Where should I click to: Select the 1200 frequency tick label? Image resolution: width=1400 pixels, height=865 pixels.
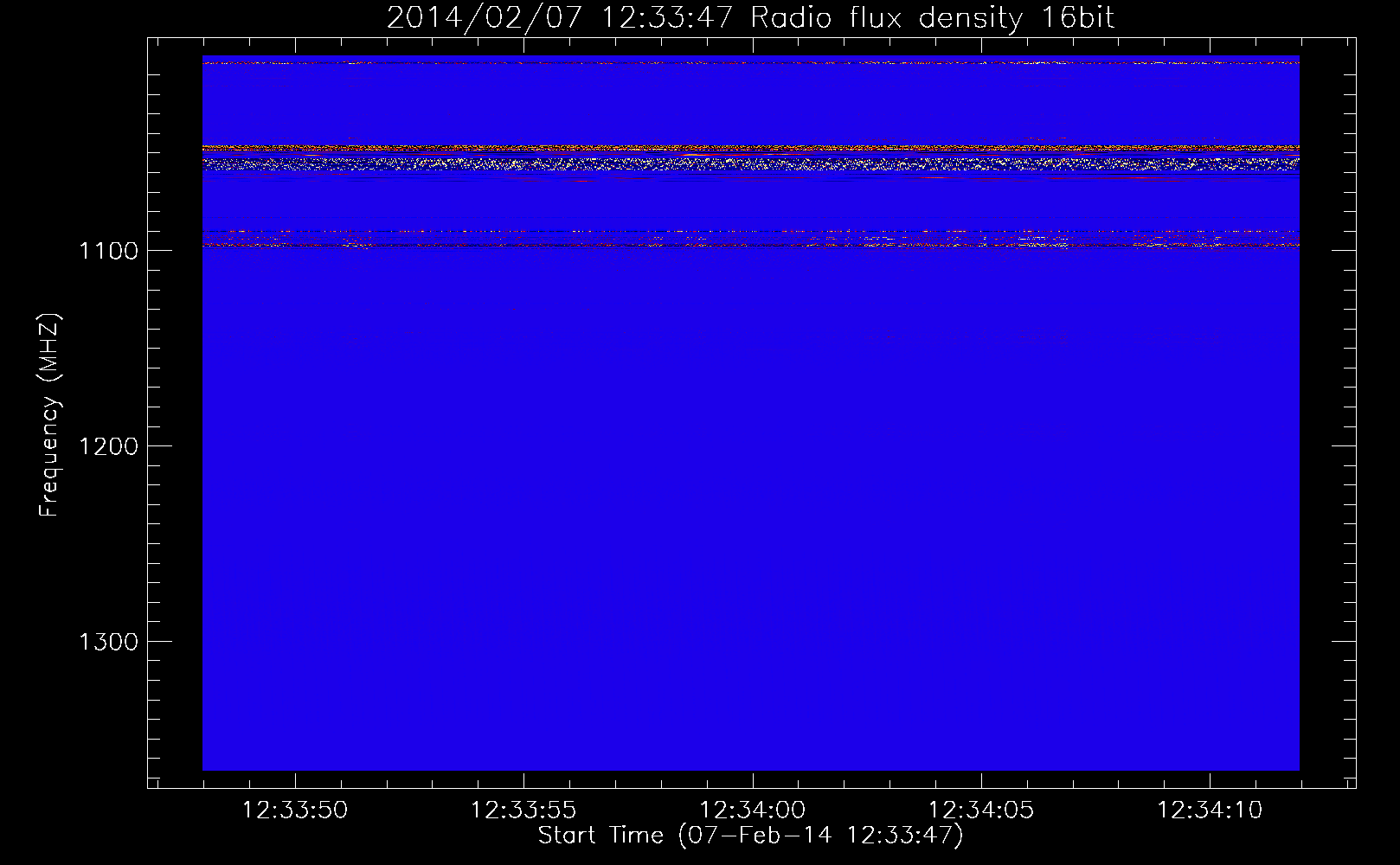(x=108, y=446)
